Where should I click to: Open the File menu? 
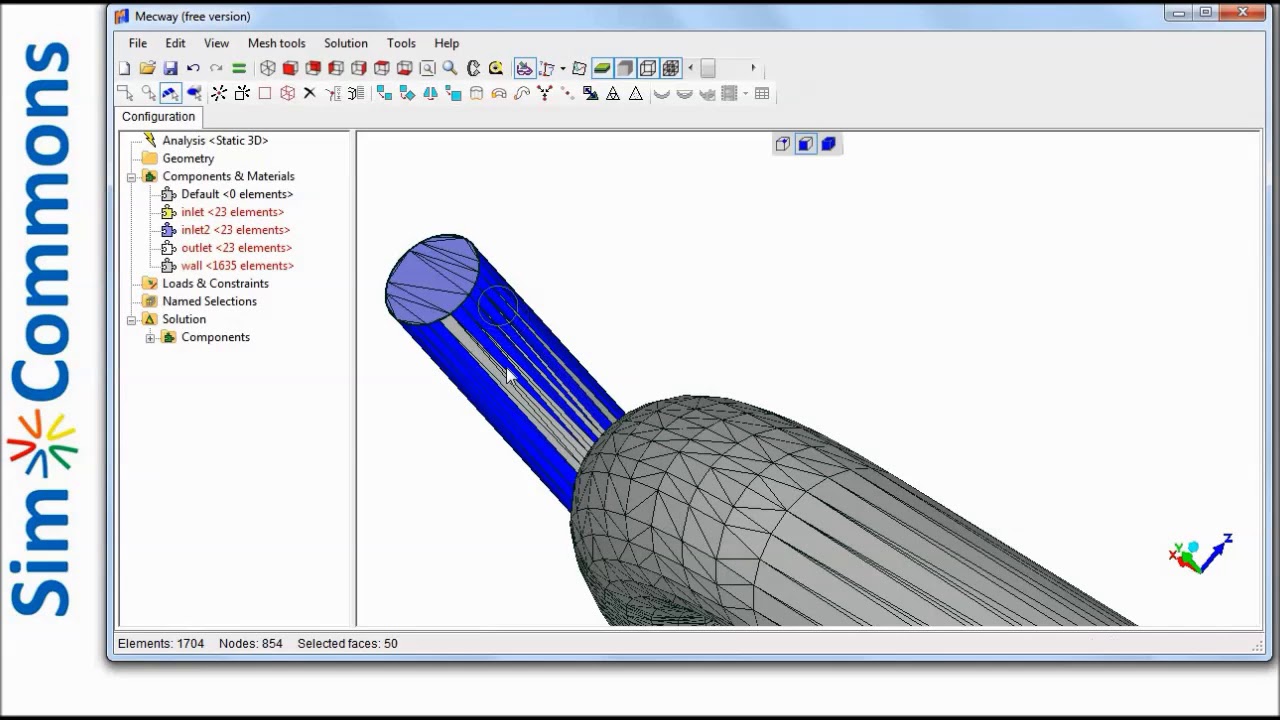pyautogui.click(x=138, y=43)
